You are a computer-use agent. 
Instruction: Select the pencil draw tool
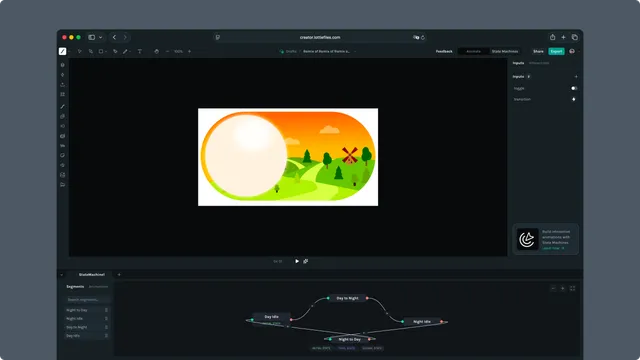125,51
